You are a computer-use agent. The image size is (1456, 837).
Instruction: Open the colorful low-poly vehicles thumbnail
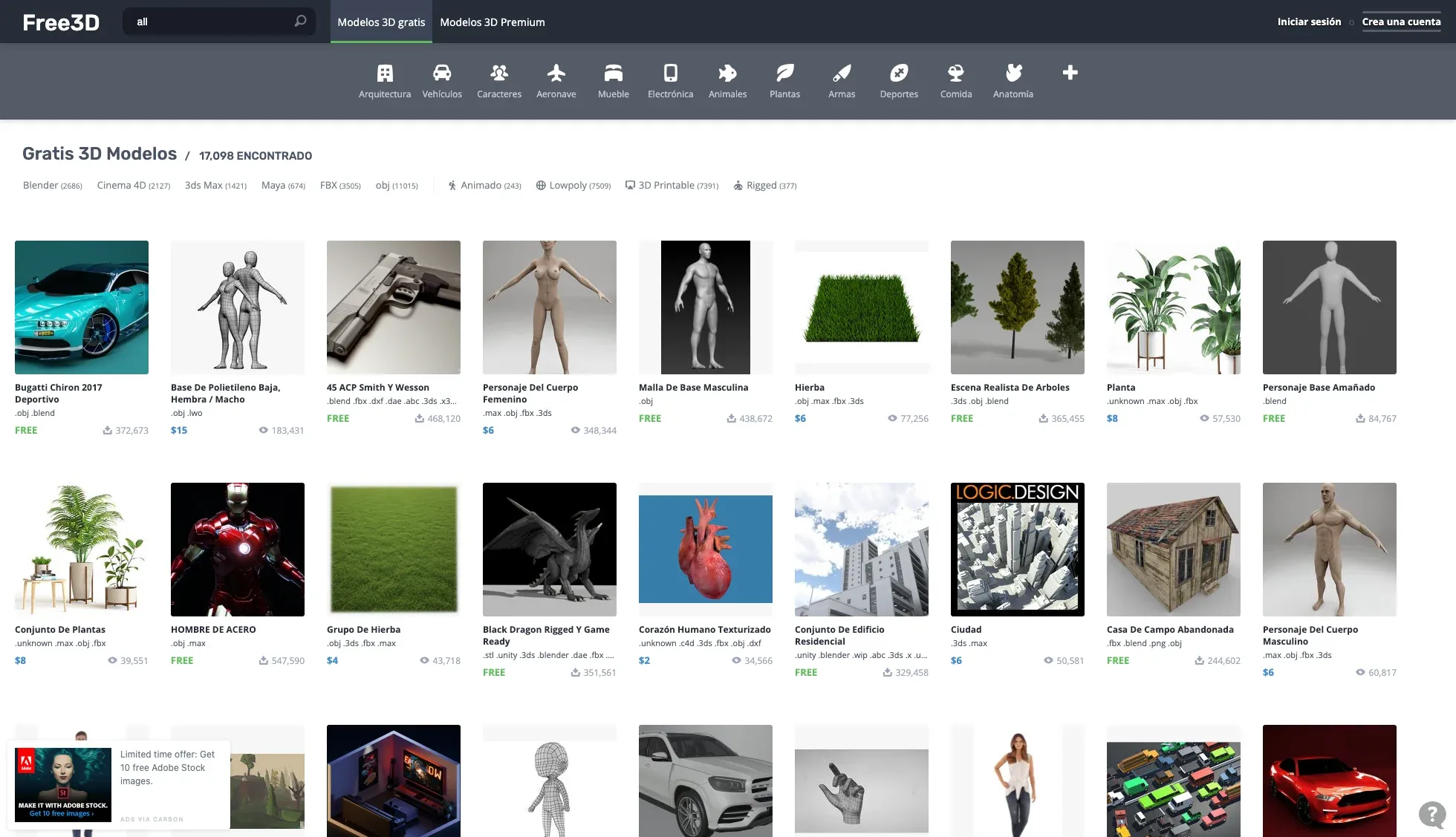pos(1174,781)
